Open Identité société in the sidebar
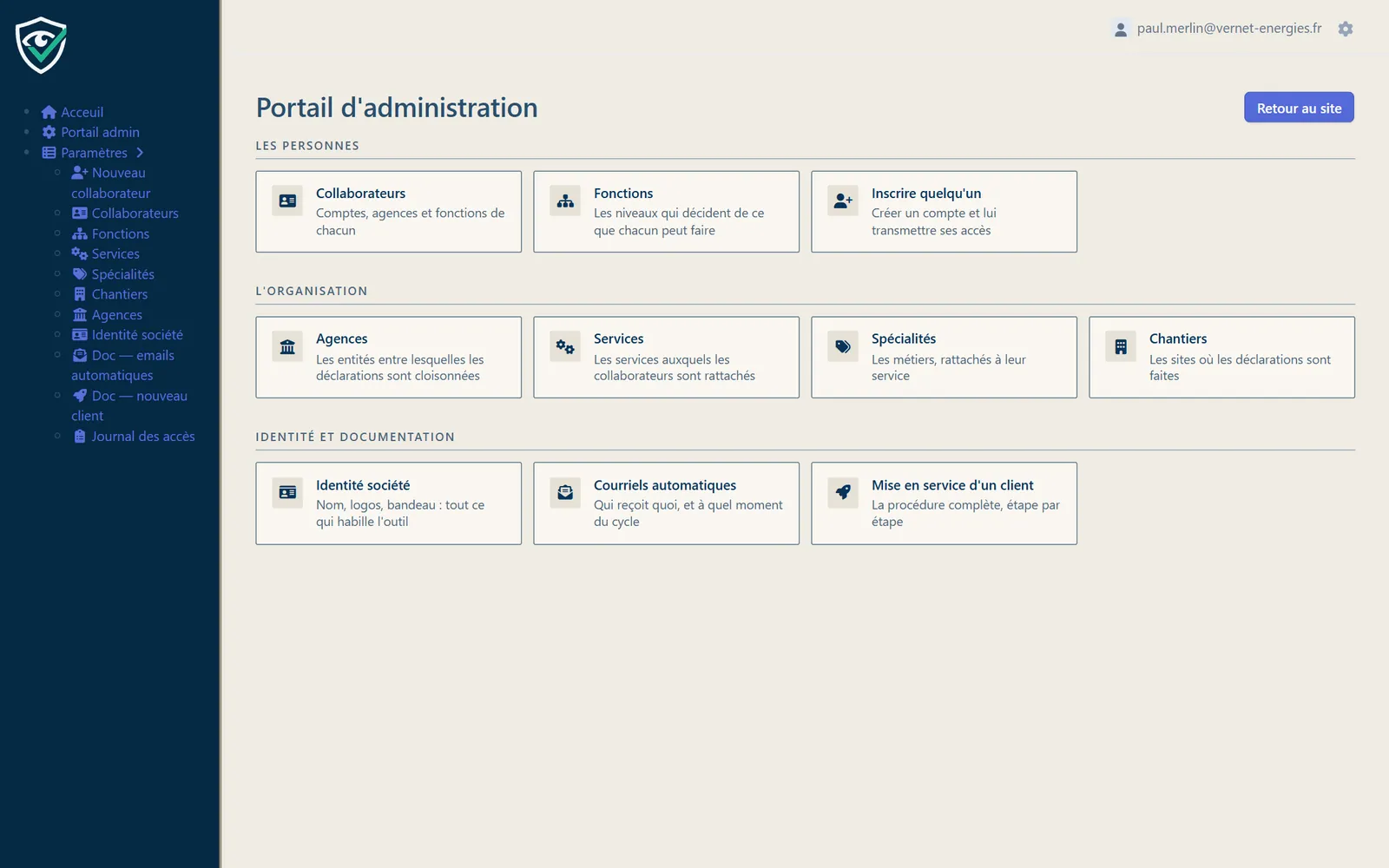 [x=128, y=335]
